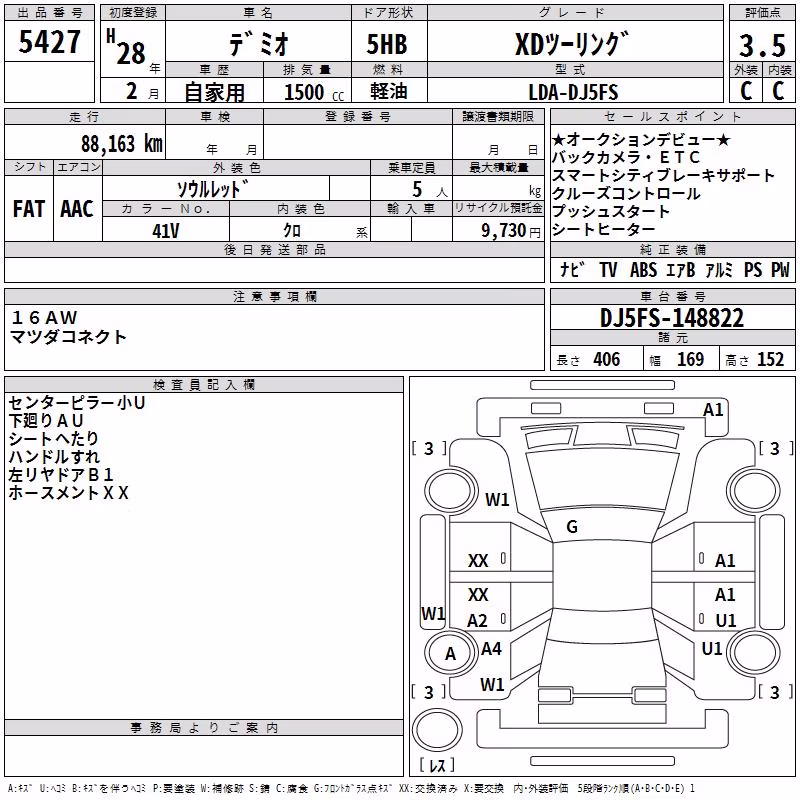800x800 pixels.
Task: Select the air conditioner value AAC
Action: pyautogui.click(x=77, y=209)
